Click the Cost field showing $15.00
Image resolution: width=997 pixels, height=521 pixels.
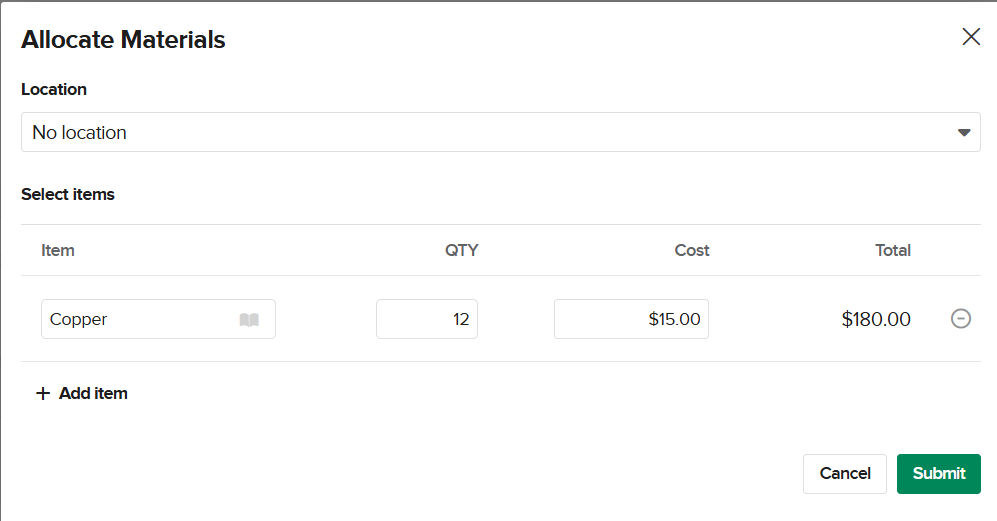pyautogui.click(x=631, y=320)
